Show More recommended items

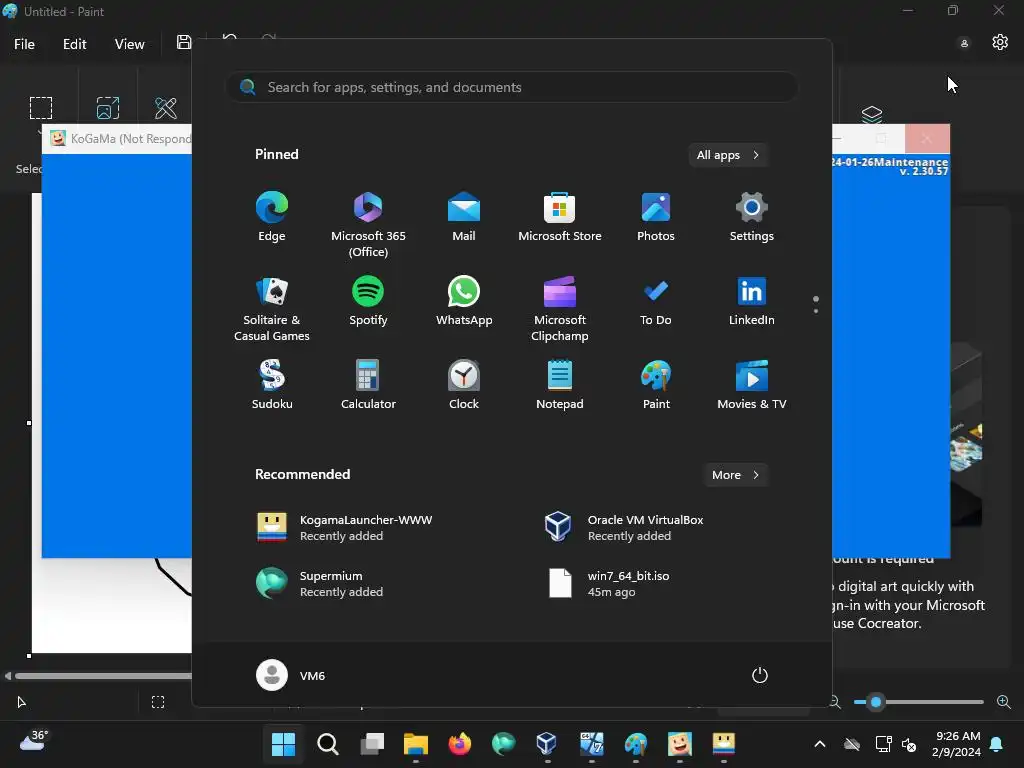tap(736, 475)
